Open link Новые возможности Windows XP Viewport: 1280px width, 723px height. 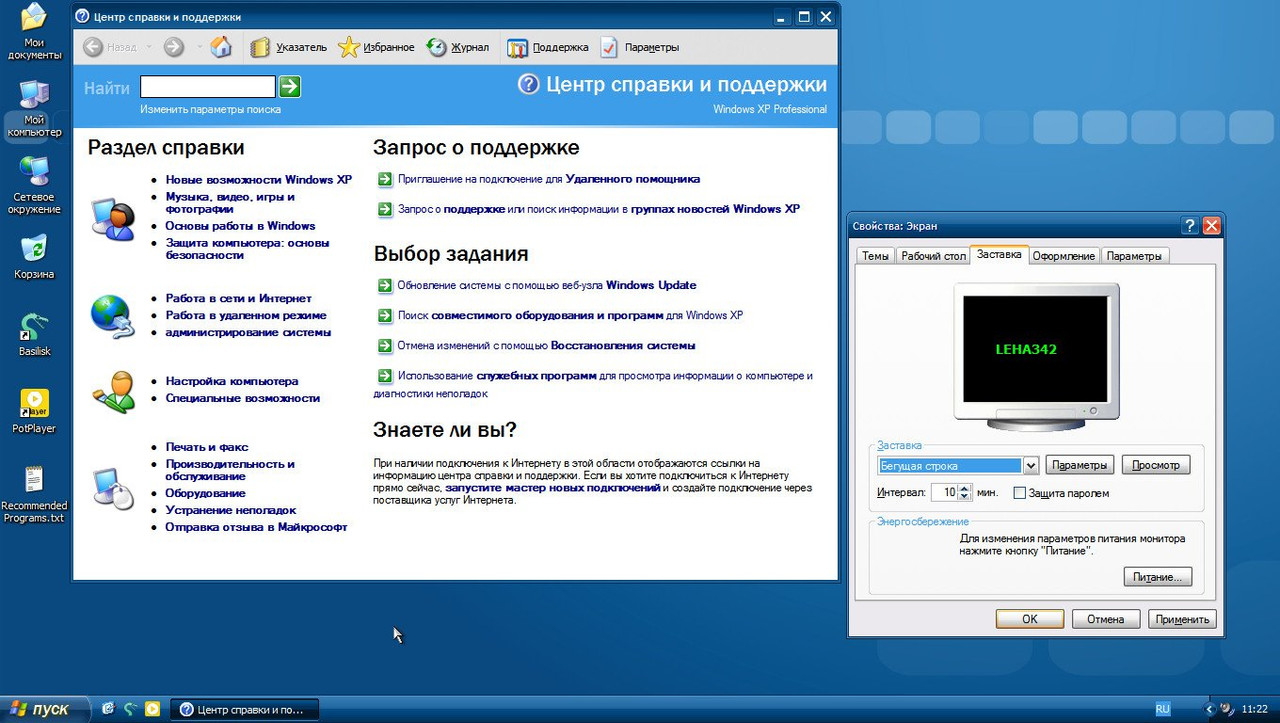click(x=259, y=180)
